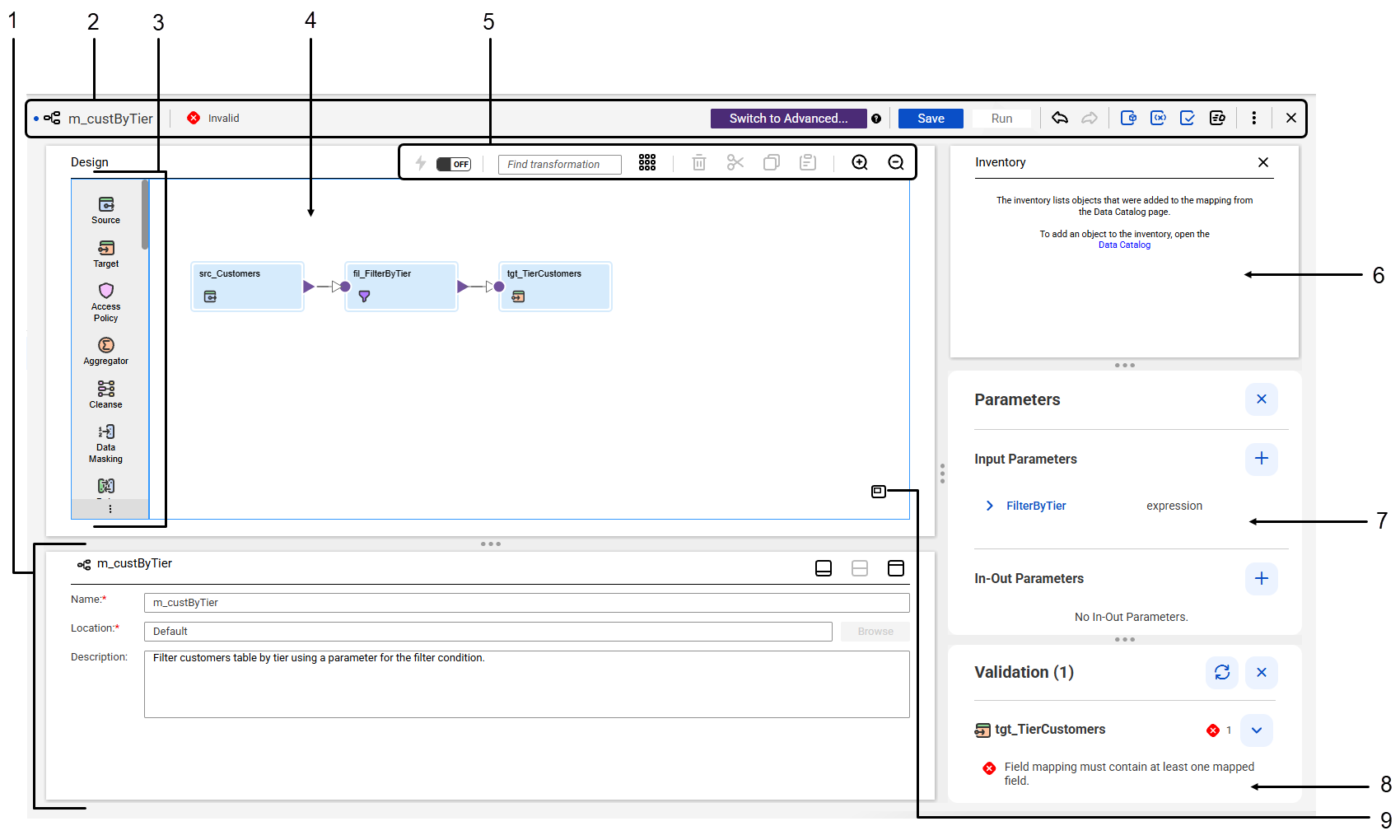Screen dimensions: 1400x840
Task: Show more transformations in the palette
Action: click(x=110, y=509)
